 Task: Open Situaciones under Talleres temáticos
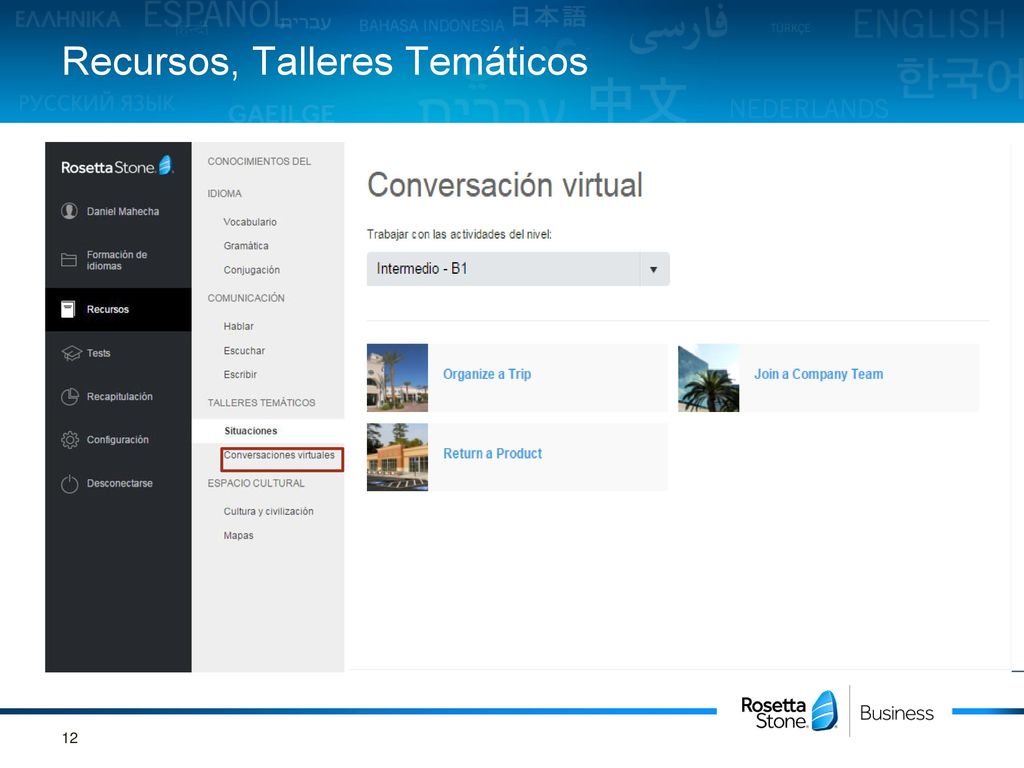coord(268,431)
